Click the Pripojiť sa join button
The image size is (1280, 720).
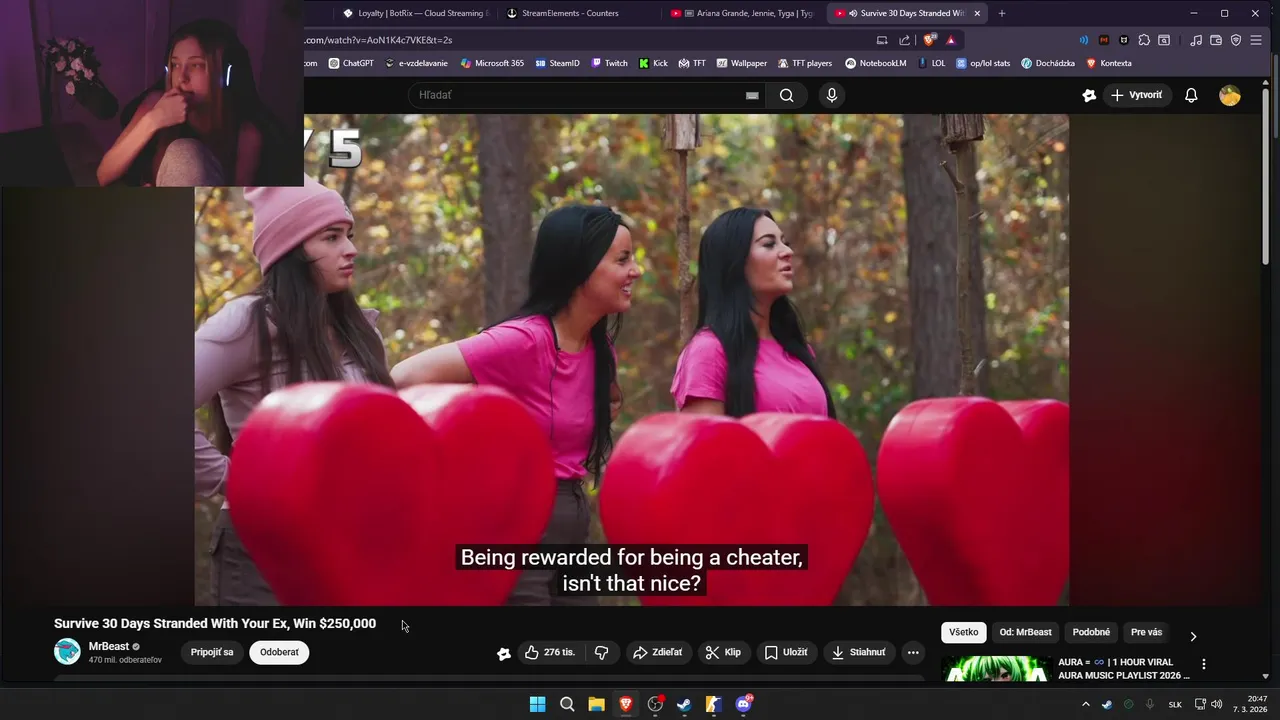tap(212, 652)
